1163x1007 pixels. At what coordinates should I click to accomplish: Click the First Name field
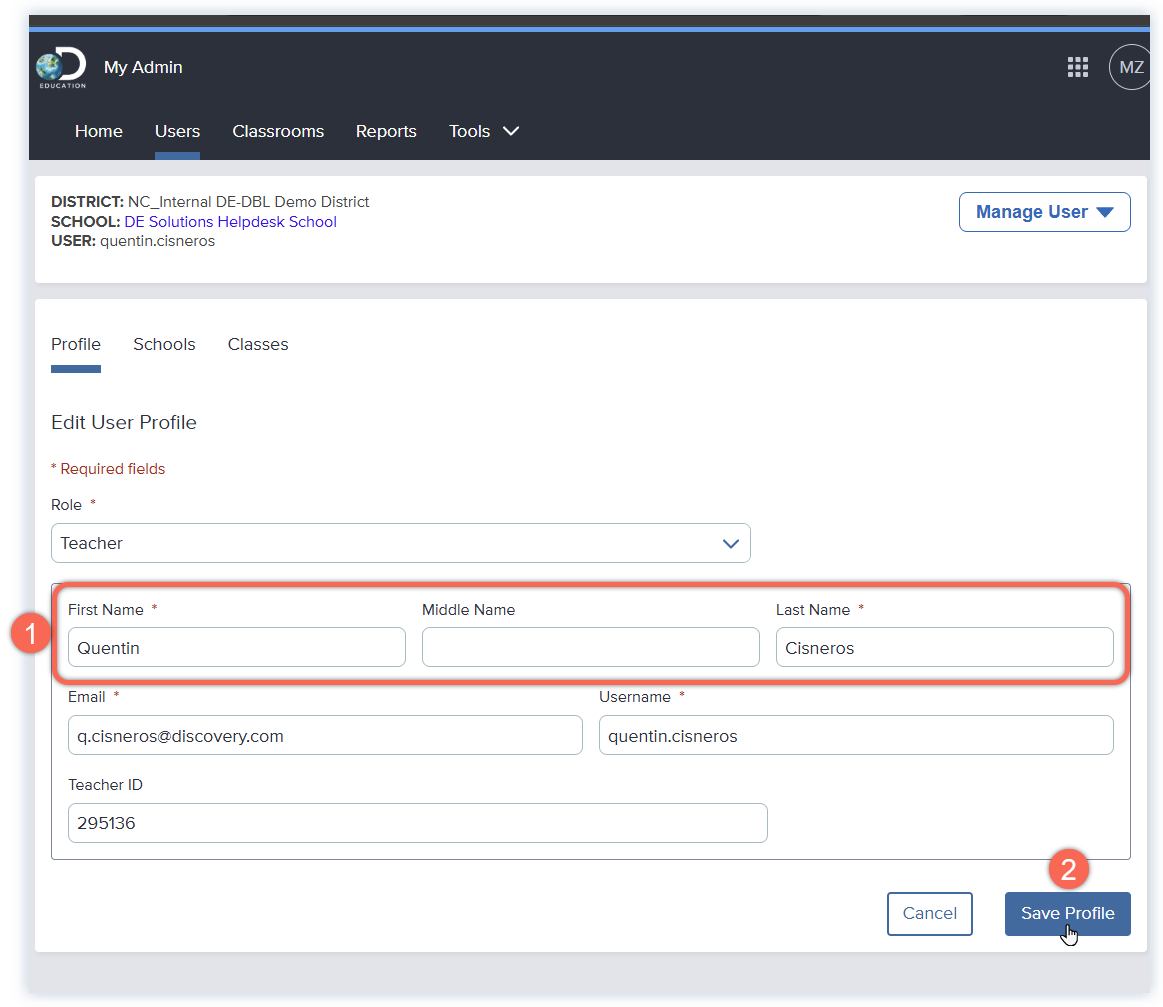(236, 648)
